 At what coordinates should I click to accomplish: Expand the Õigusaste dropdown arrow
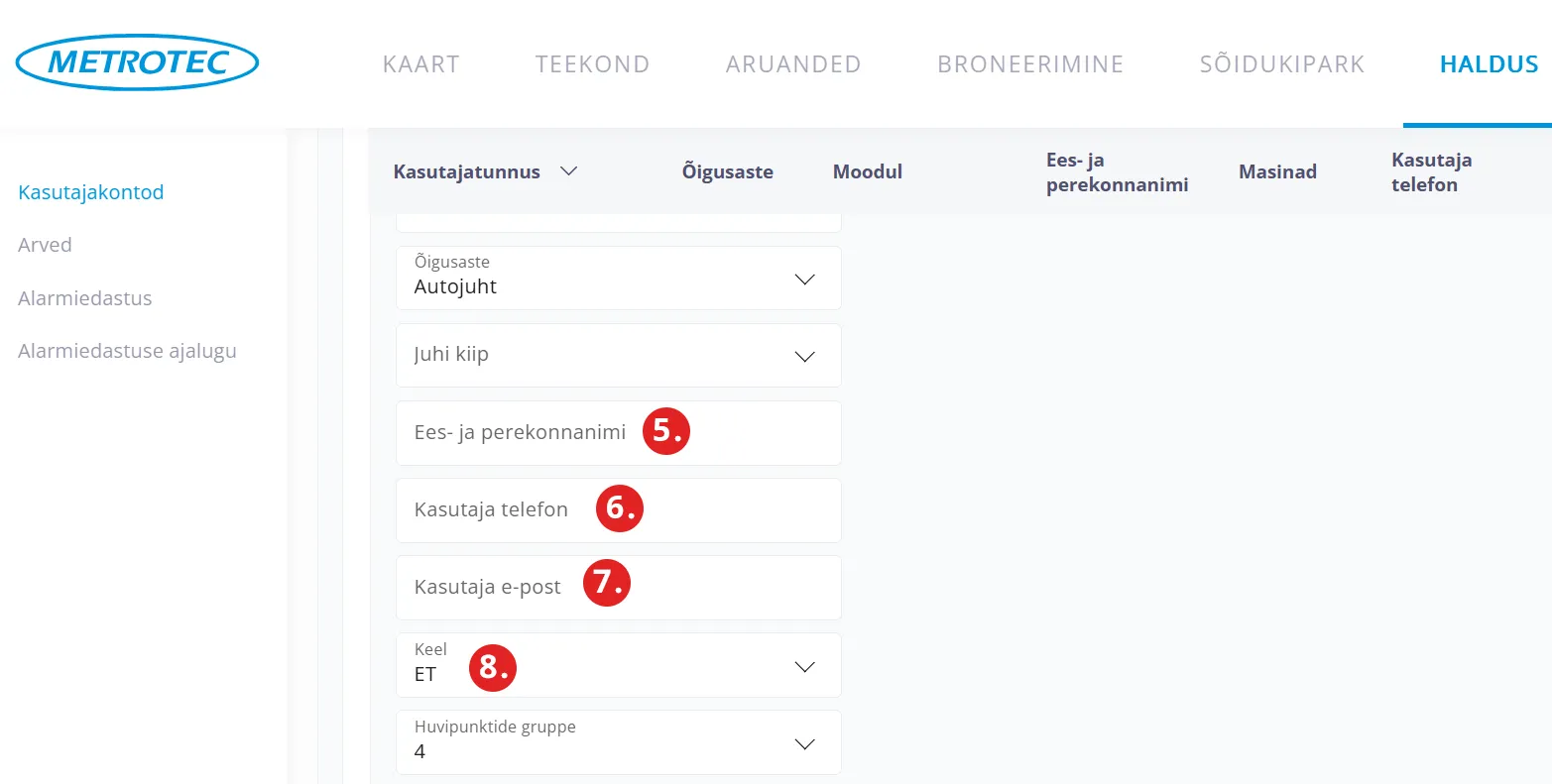point(805,280)
